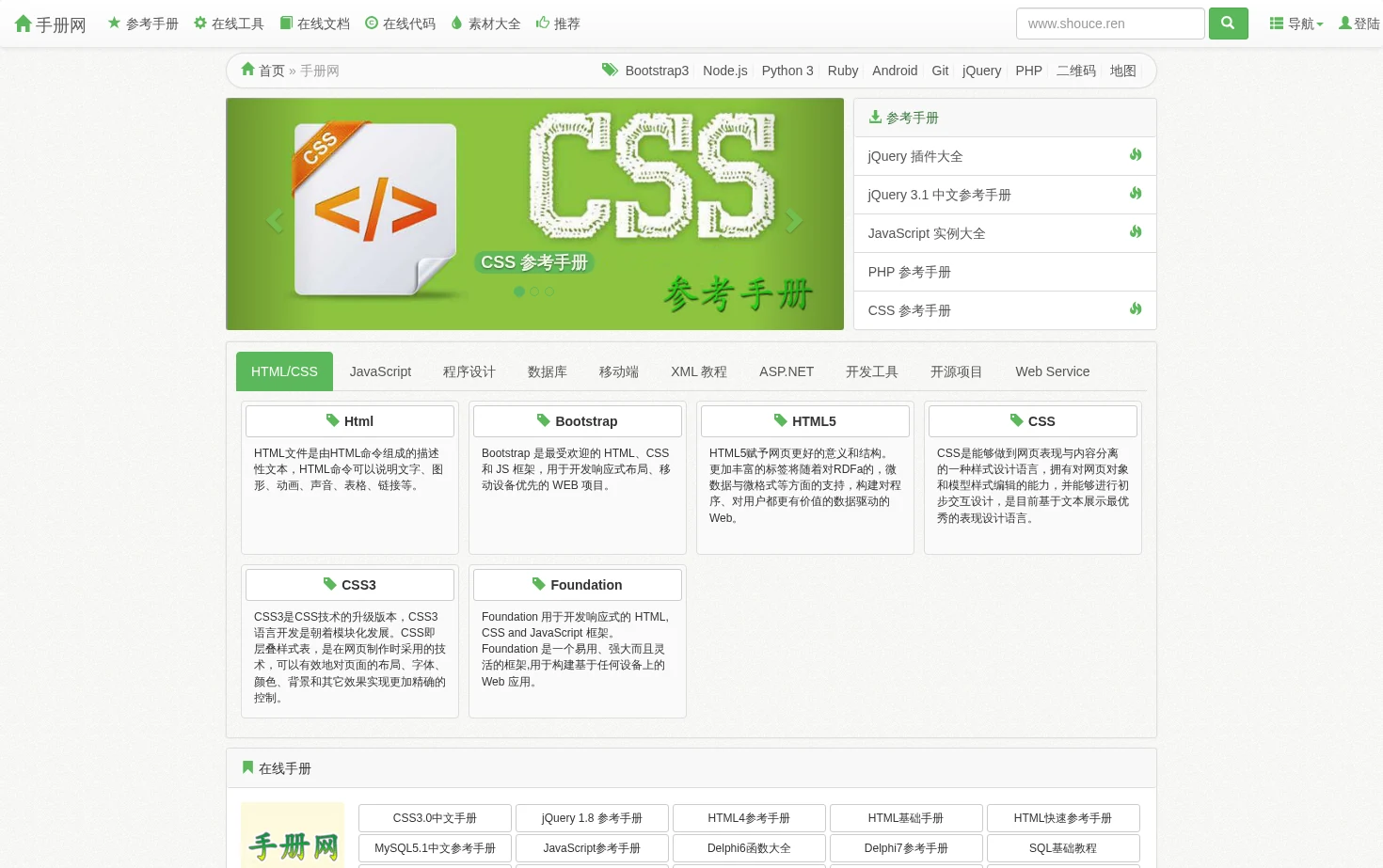Click the droplet icon next to 素材大全
The width and height of the screenshot is (1383, 868).
pos(457,23)
